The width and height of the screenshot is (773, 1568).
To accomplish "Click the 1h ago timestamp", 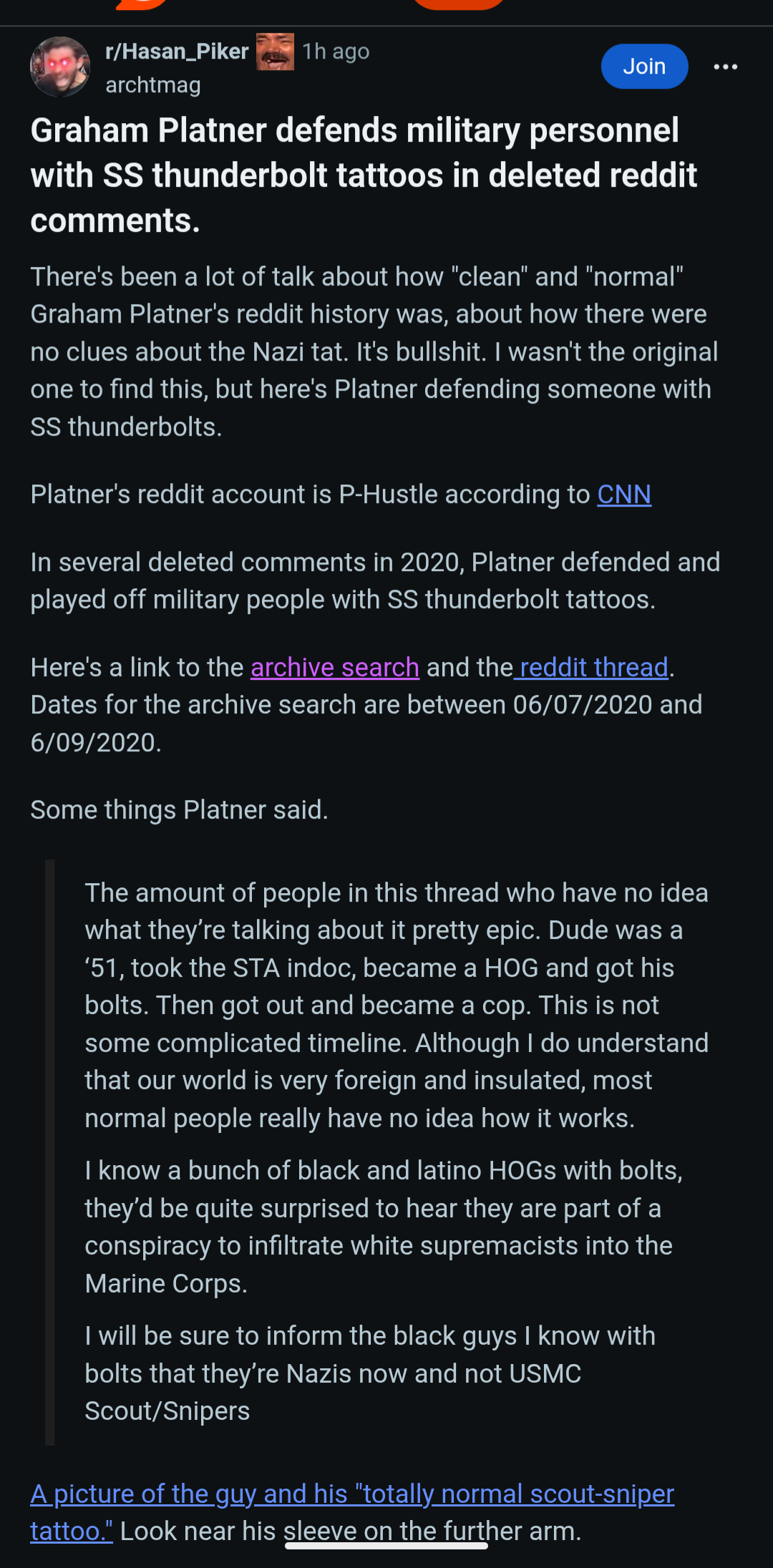I will point(336,52).
